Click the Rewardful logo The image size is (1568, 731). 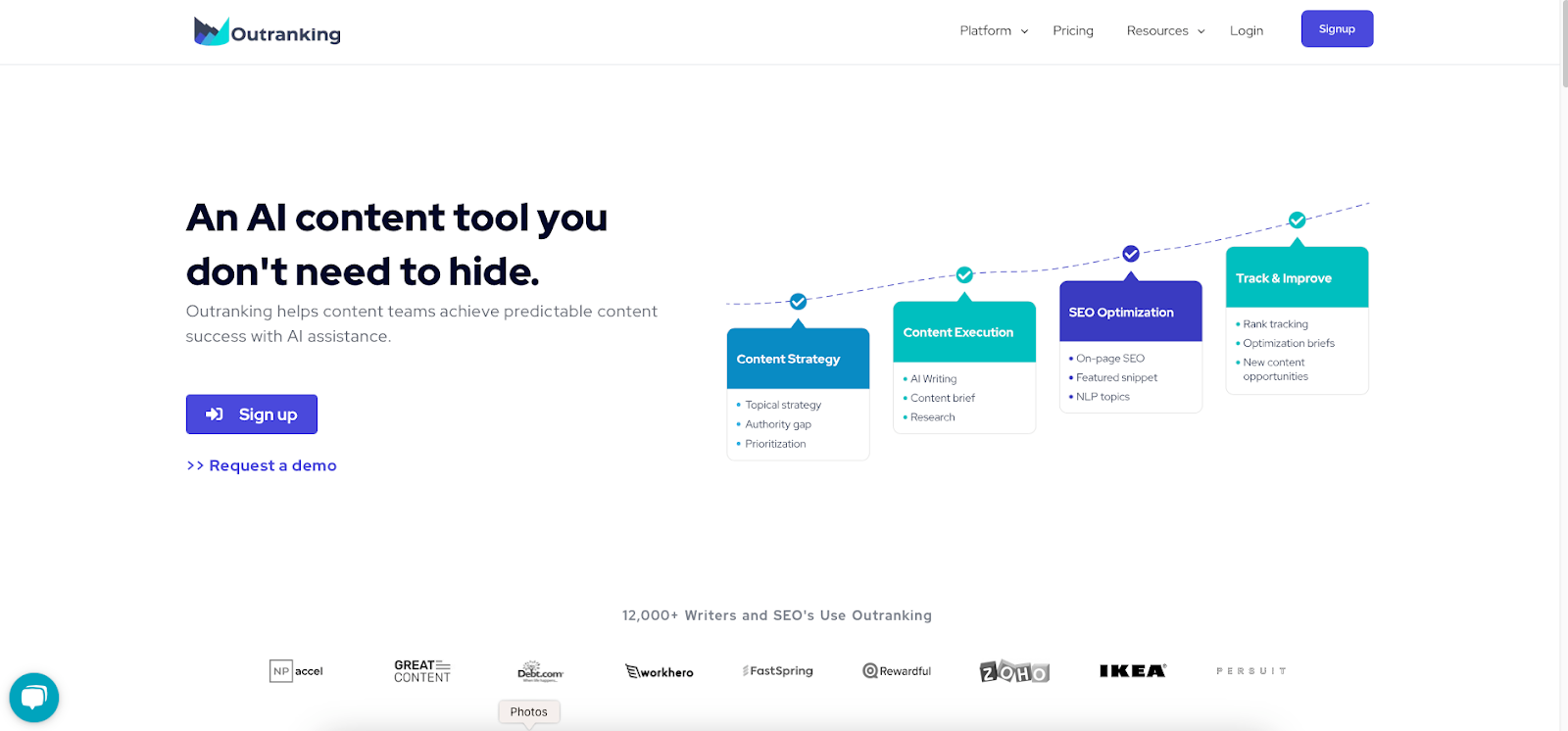point(897,671)
